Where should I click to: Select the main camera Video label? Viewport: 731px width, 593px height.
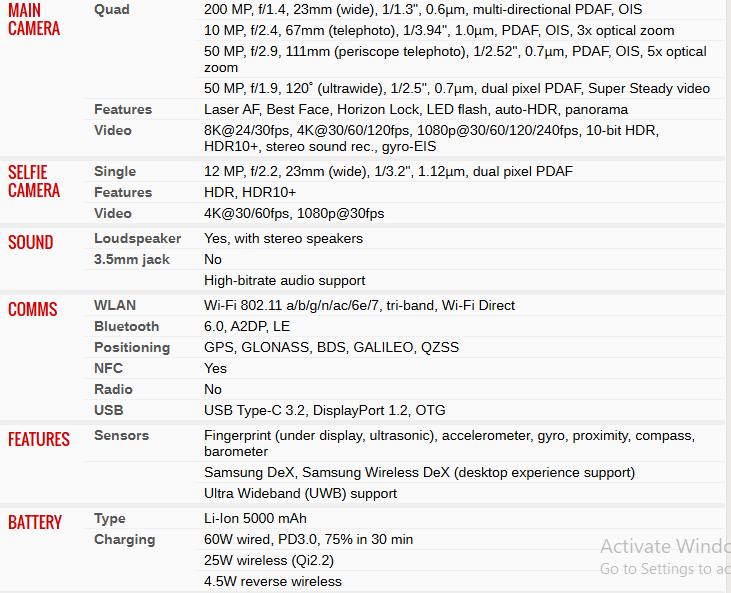pyautogui.click(x=113, y=130)
